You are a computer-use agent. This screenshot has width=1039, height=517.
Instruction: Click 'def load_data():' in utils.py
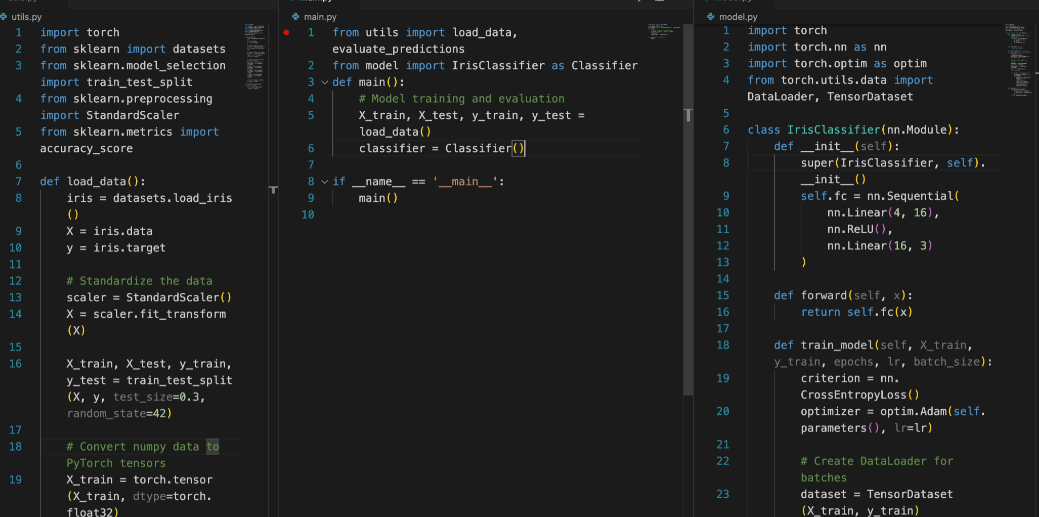pyautogui.click(x=93, y=182)
